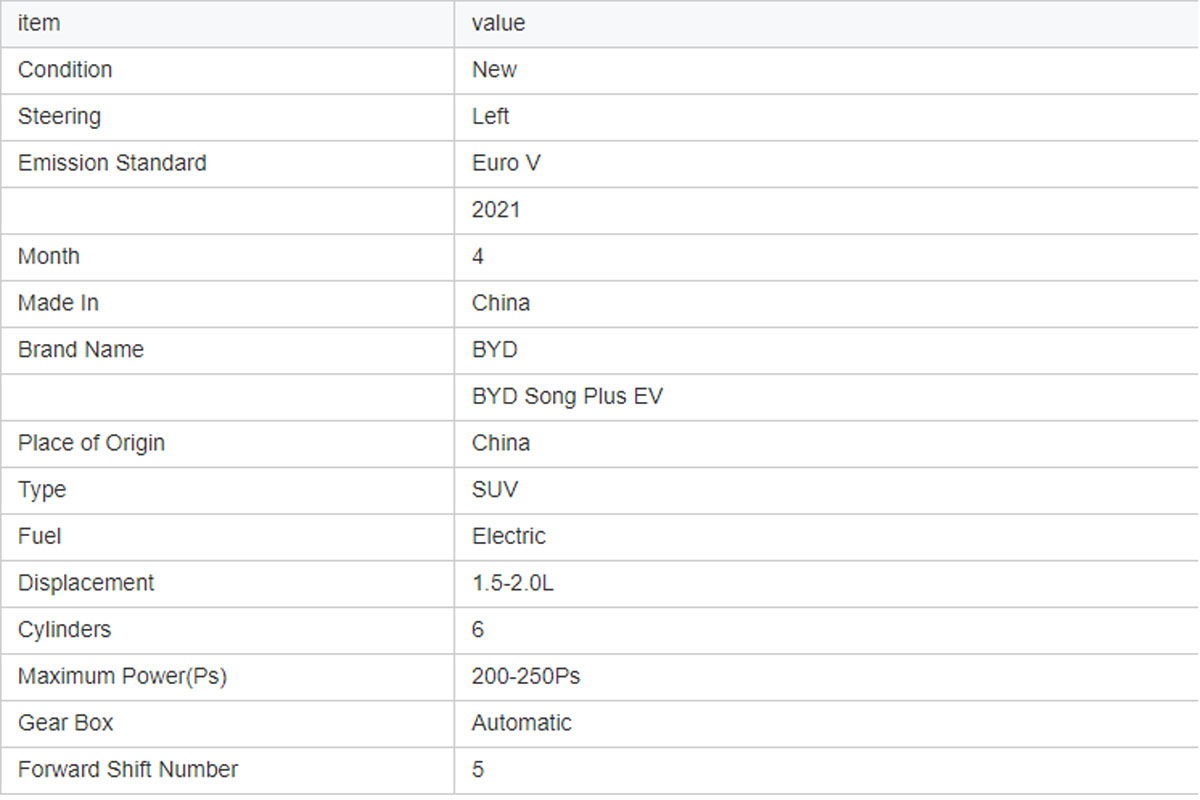Viewport: 1200px width, 800px height.
Task: Select the 'Steering' row label
Action: 59,116
